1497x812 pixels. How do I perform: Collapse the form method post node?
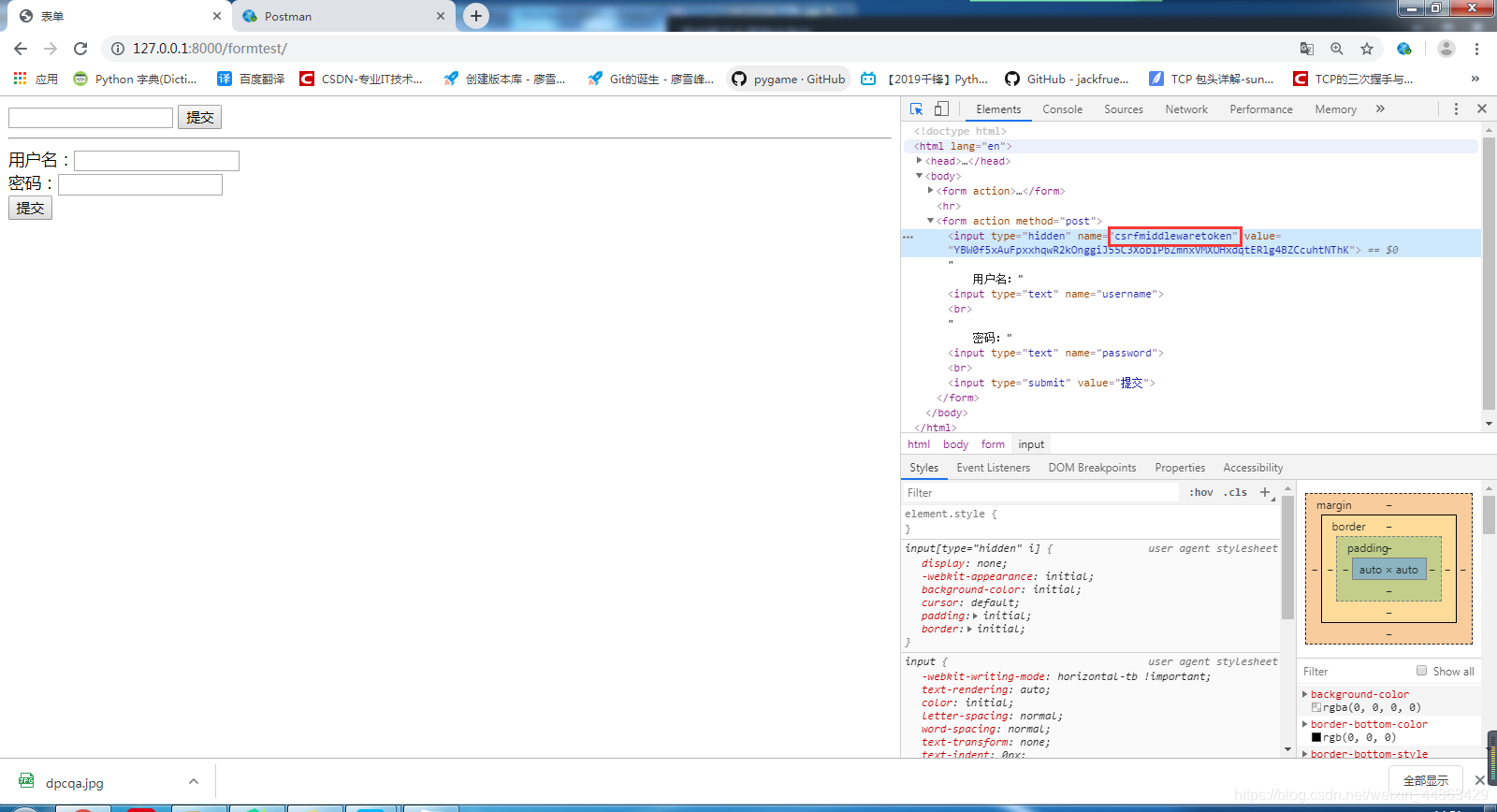pyautogui.click(x=931, y=221)
